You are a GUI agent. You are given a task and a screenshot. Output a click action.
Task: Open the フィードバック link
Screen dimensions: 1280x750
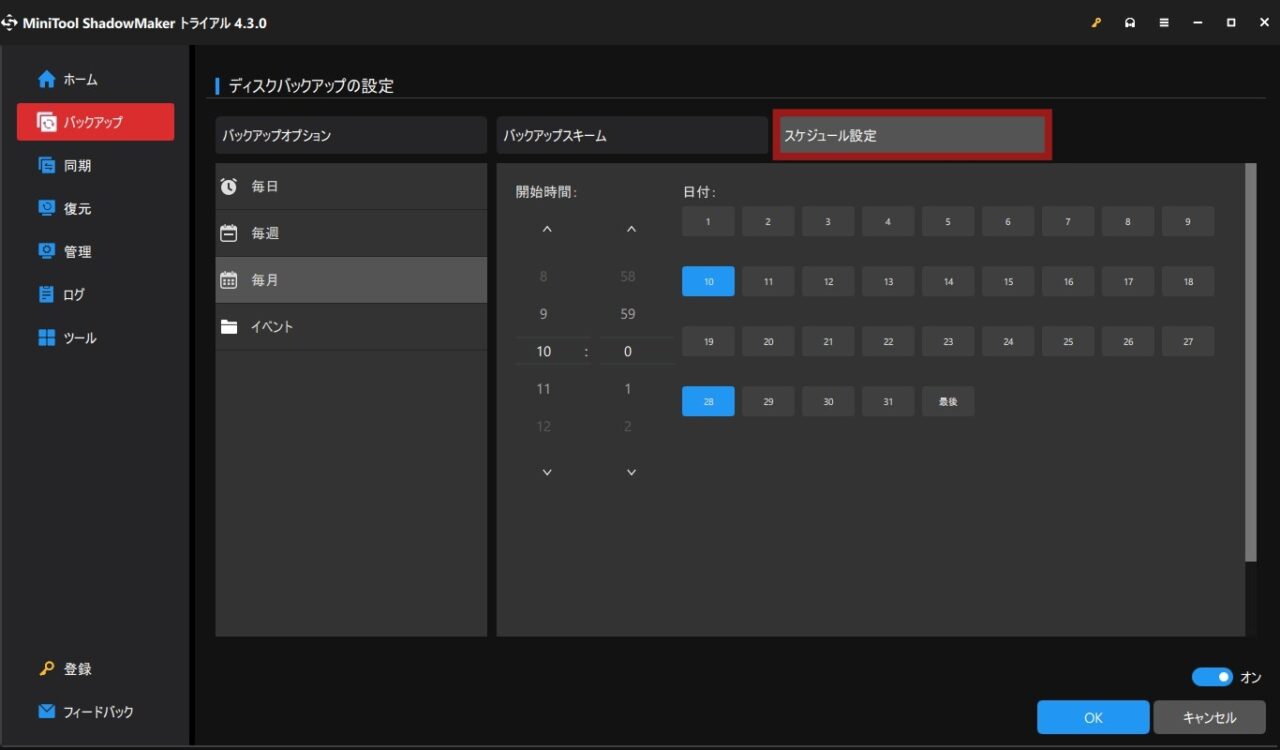pyautogui.click(x=98, y=712)
